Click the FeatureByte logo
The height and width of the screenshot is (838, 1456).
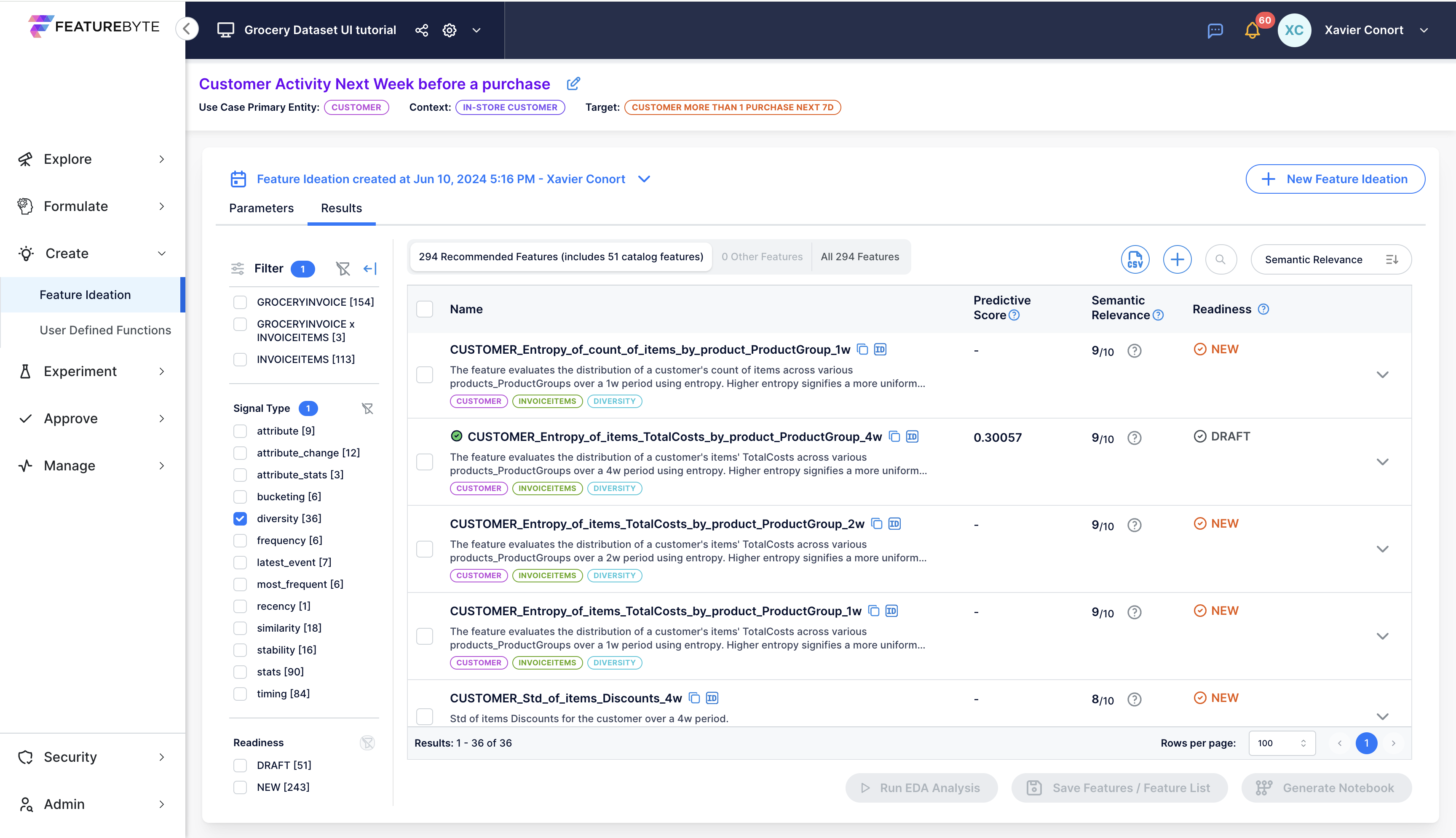pos(94,27)
